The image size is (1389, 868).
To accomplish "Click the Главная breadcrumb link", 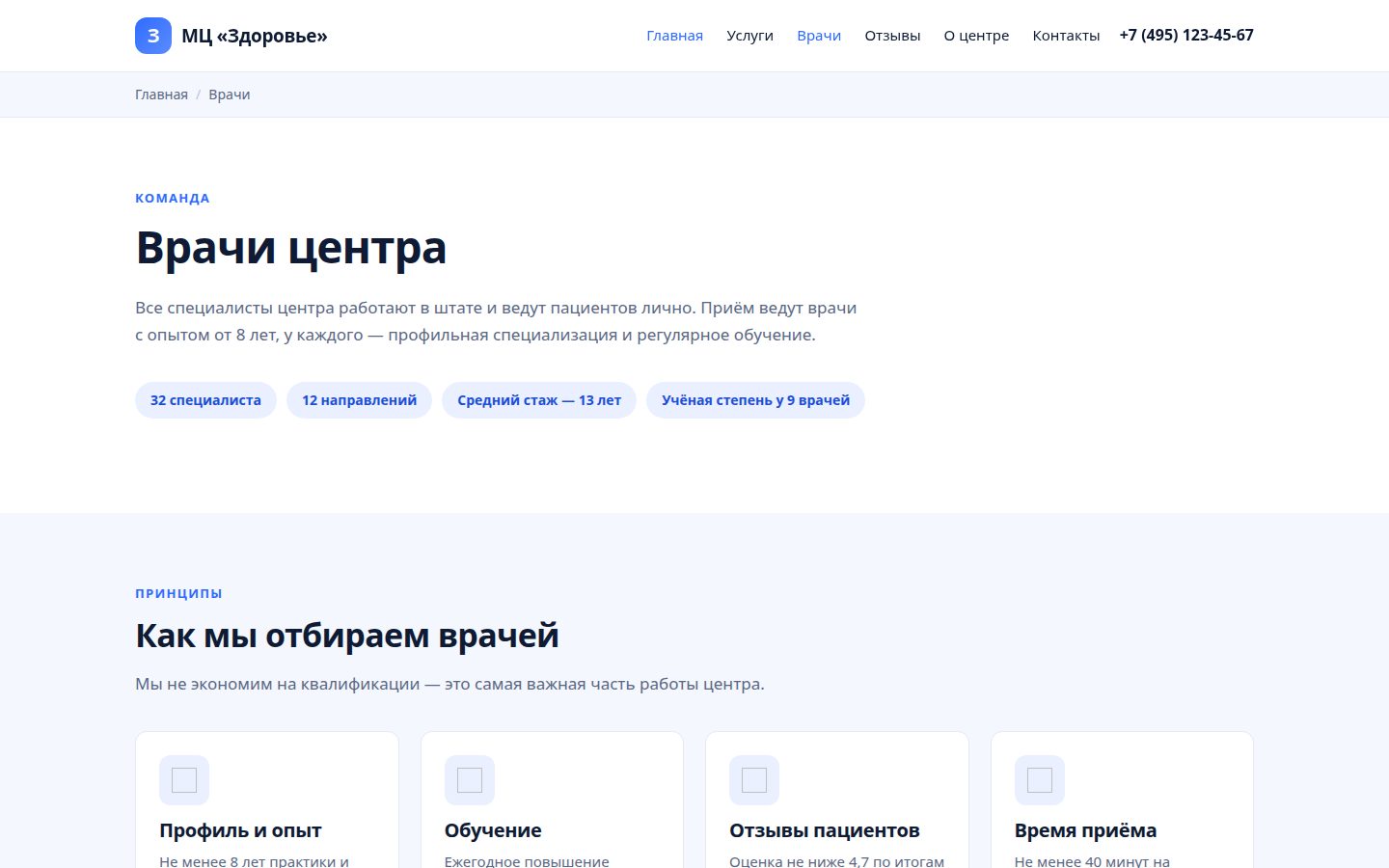I will 161,95.
